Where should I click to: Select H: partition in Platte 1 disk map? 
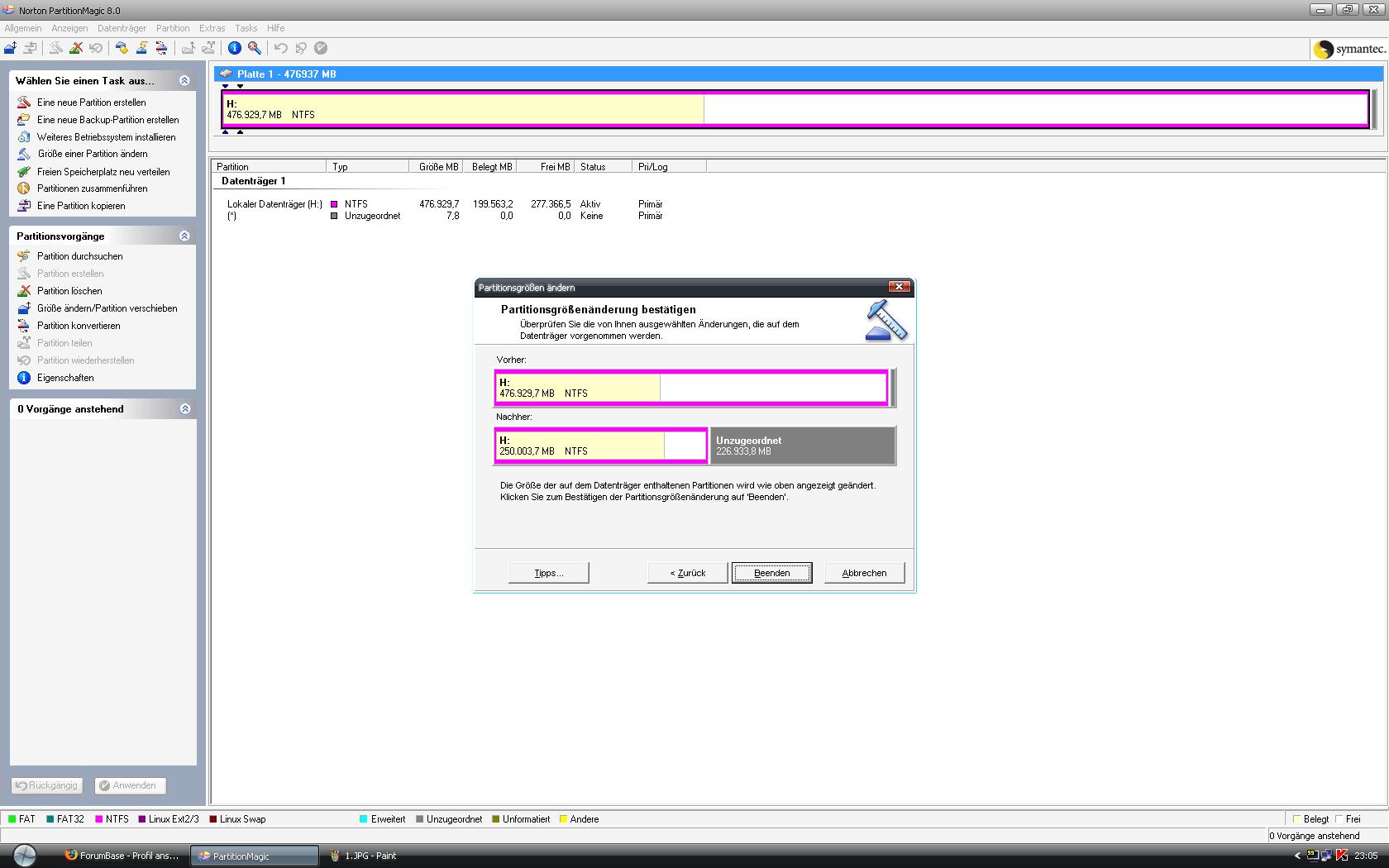795,109
